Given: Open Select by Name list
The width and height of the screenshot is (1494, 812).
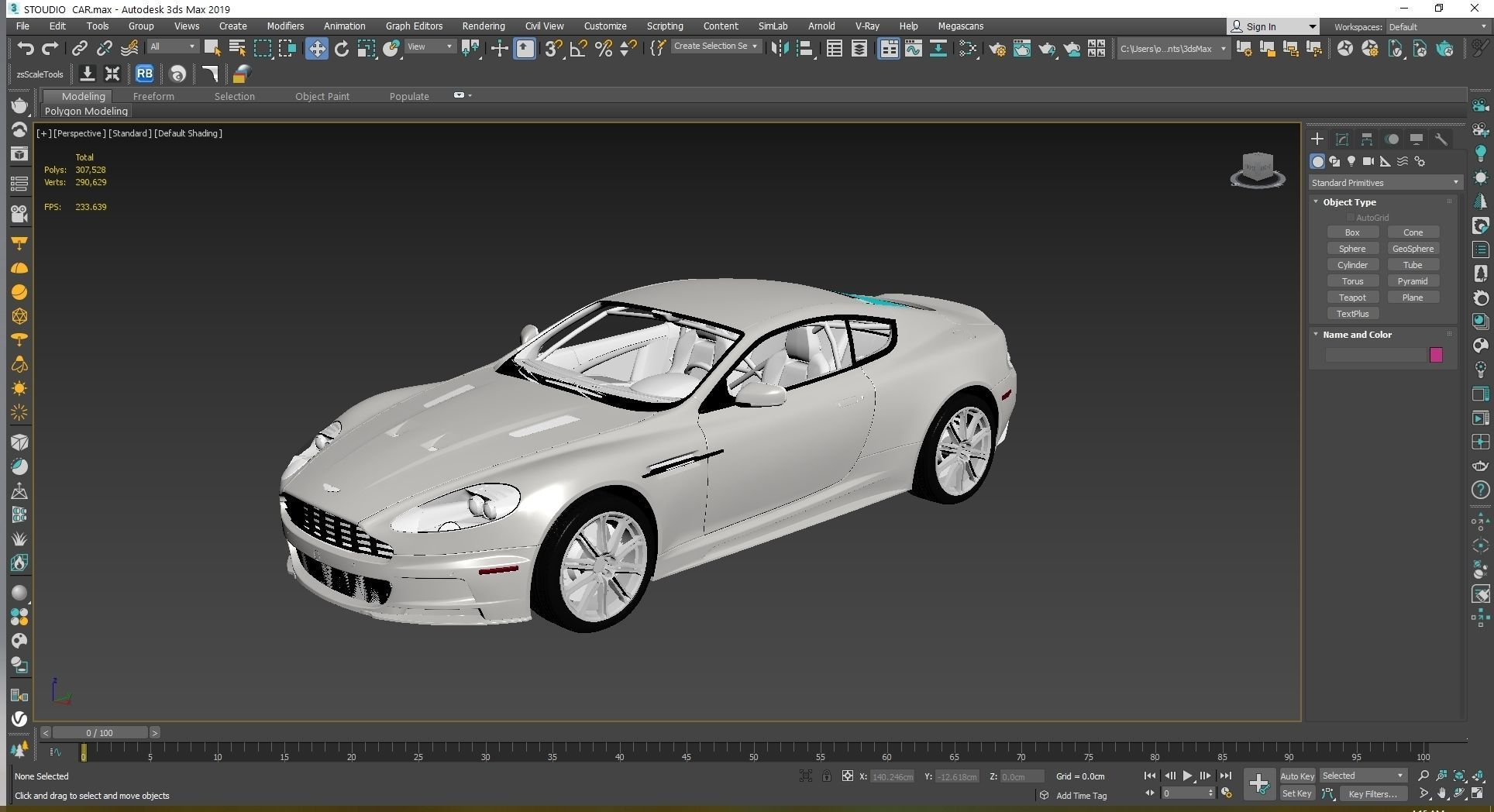Looking at the screenshot, I should (x=237, y=49).
